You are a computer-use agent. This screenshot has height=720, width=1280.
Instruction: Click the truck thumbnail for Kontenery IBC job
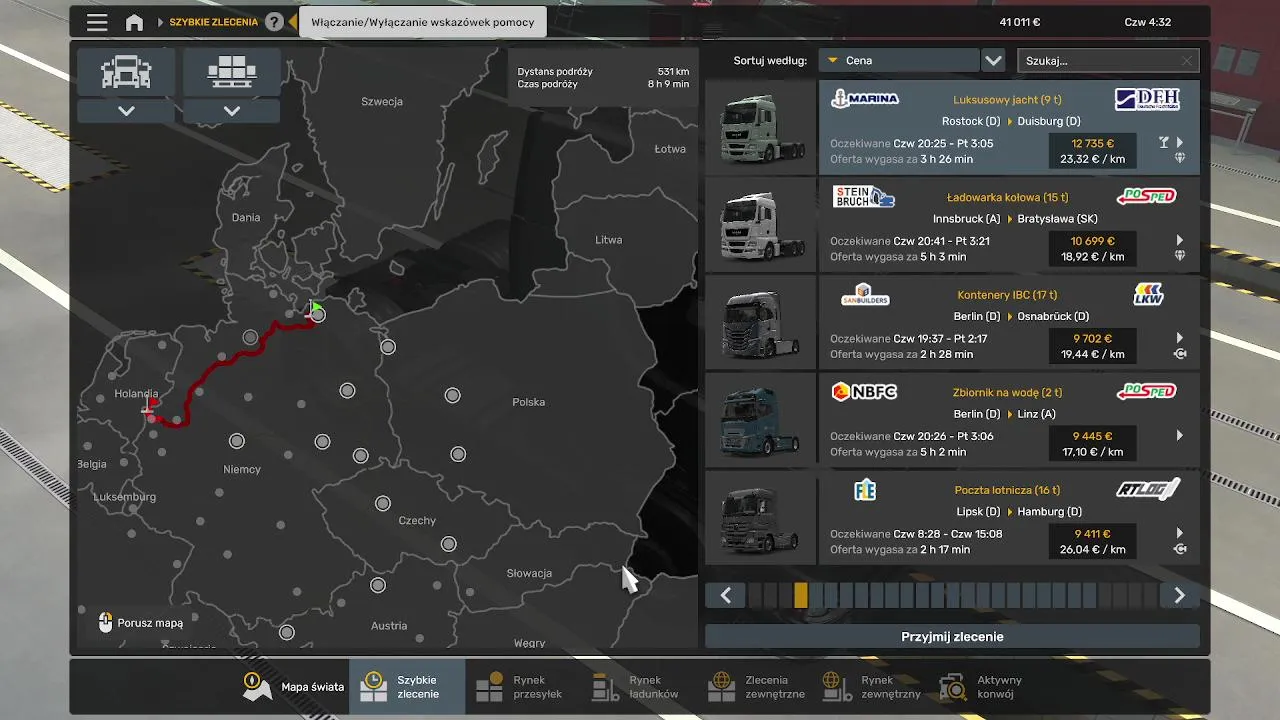coord(761,323)
